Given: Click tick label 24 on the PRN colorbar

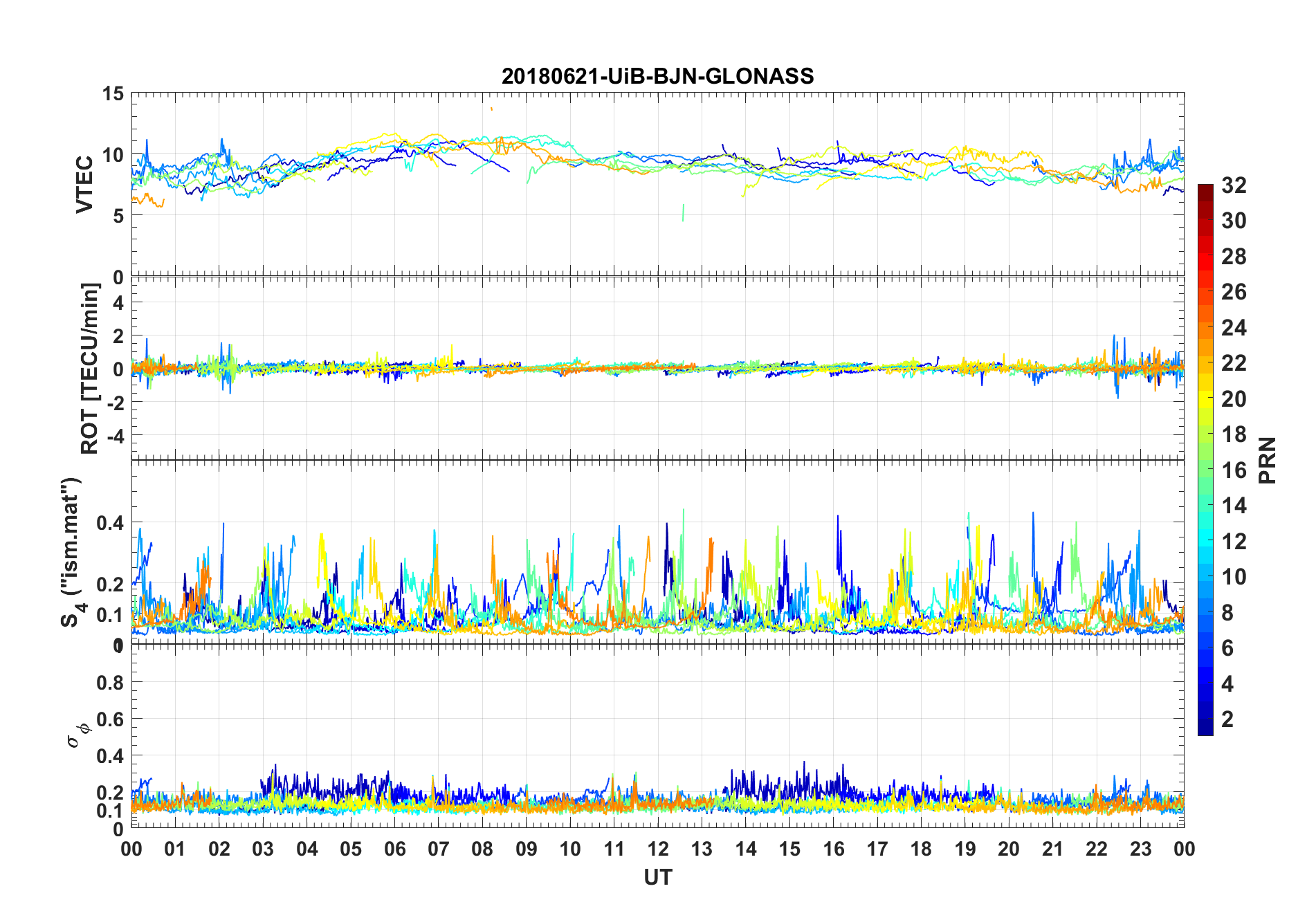Looking at the screenshot, I should pyautogui.click(x=1234, y=327).
